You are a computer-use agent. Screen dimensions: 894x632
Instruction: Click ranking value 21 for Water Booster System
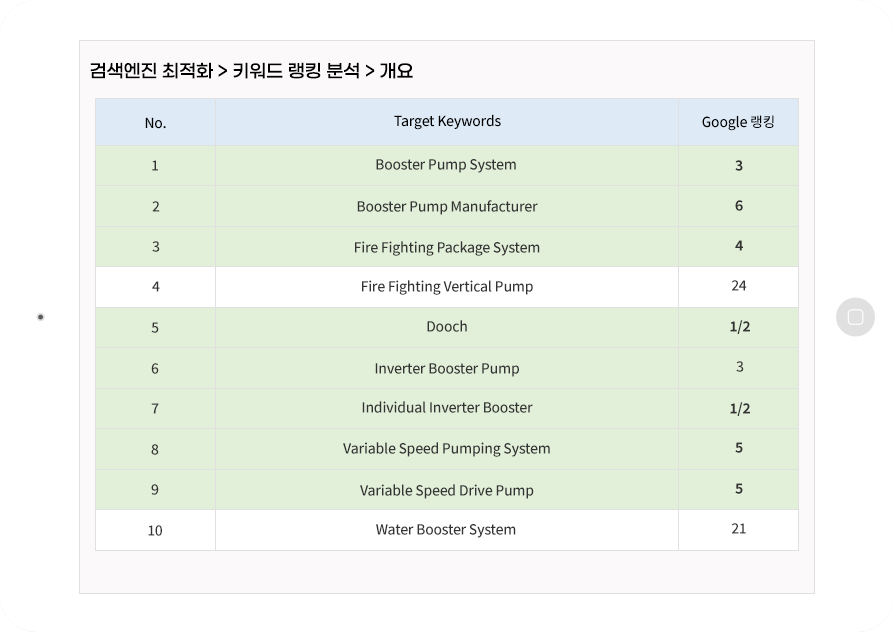click(738, 529)
